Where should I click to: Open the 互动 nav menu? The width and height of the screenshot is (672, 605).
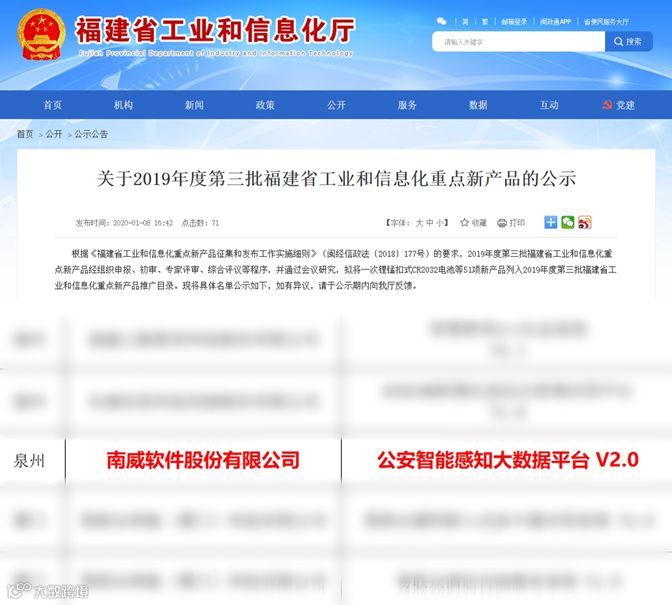[x=549, y=105]
